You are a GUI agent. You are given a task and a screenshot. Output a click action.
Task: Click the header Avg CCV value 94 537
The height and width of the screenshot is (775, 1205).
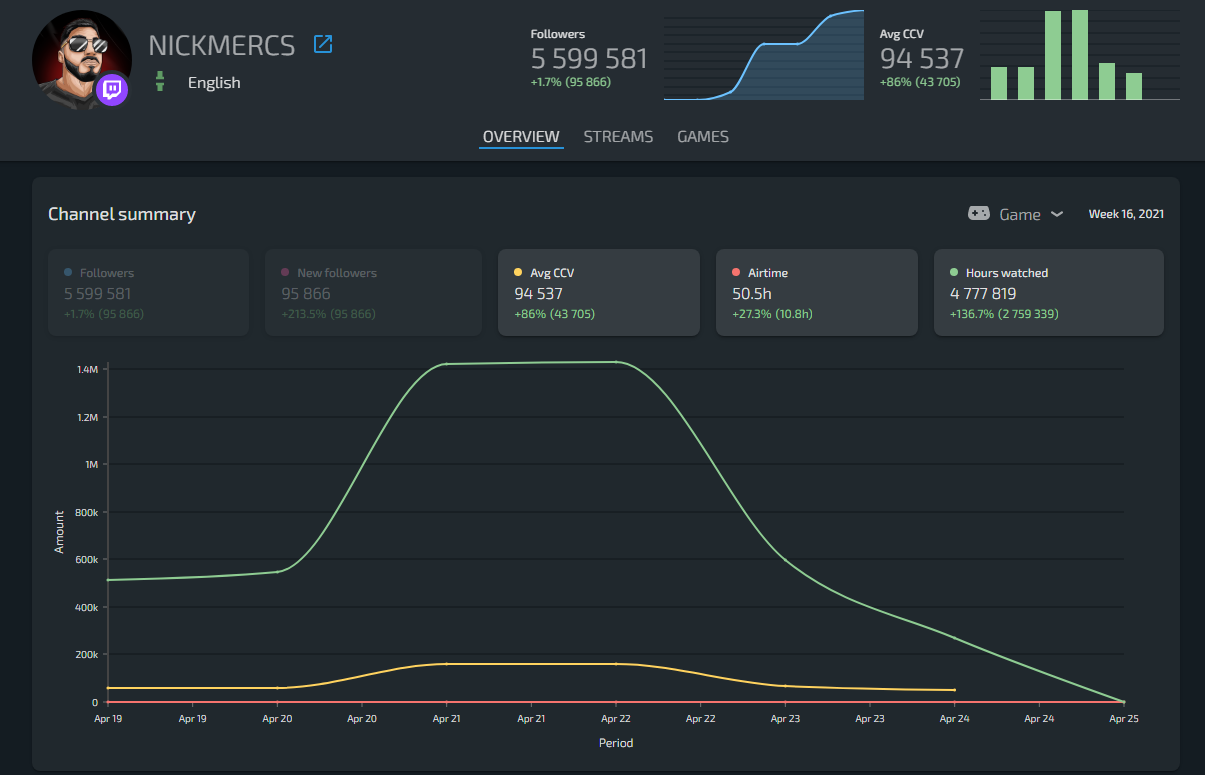click(922, 59)
